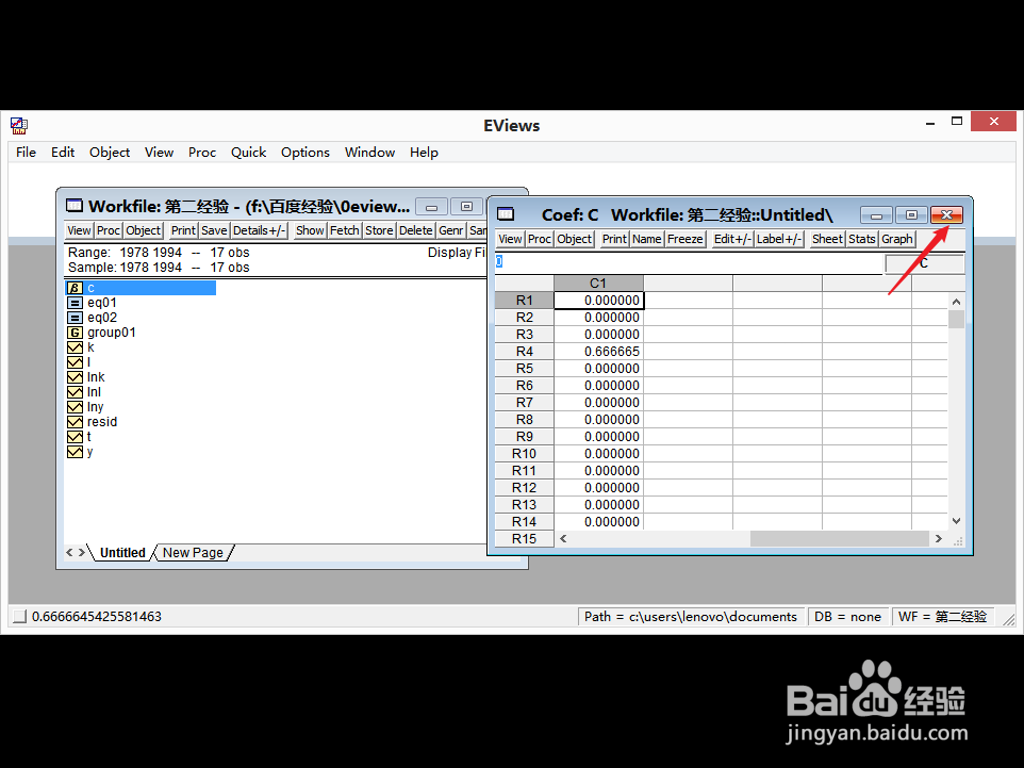Select the C1 column header
Image resolution: width=1024 pixels, height=768 pixels.
(599, 283)
